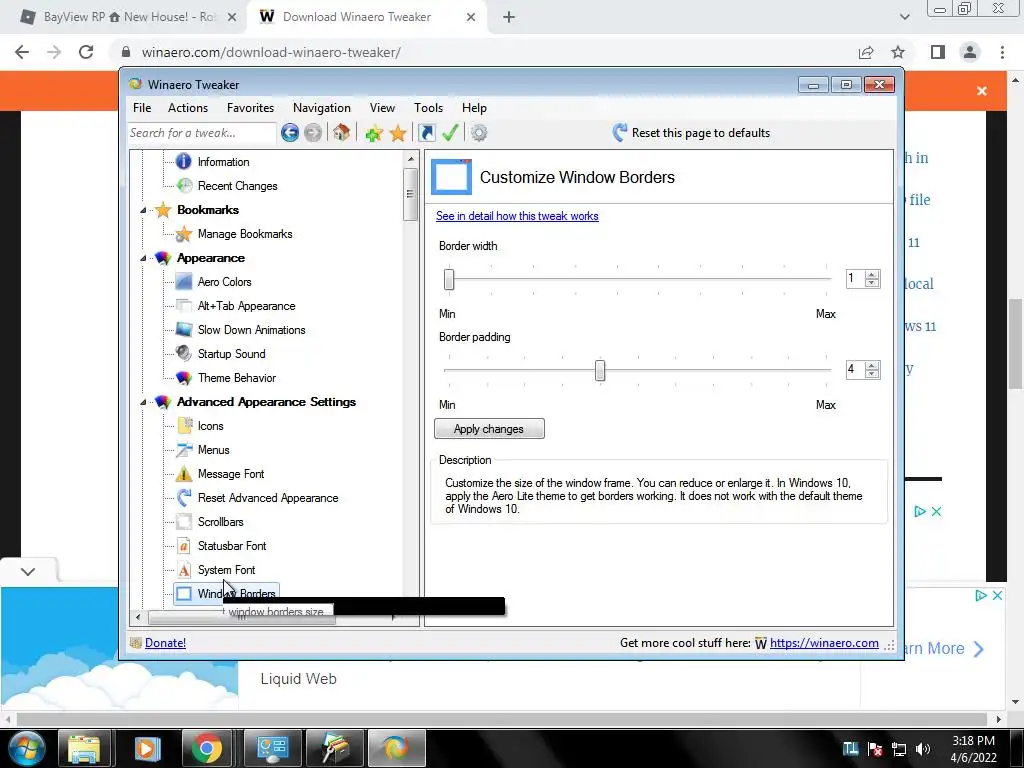Select Statusbar Font tweak
This screenshot has width=1024, height=768.
point(232,546)
